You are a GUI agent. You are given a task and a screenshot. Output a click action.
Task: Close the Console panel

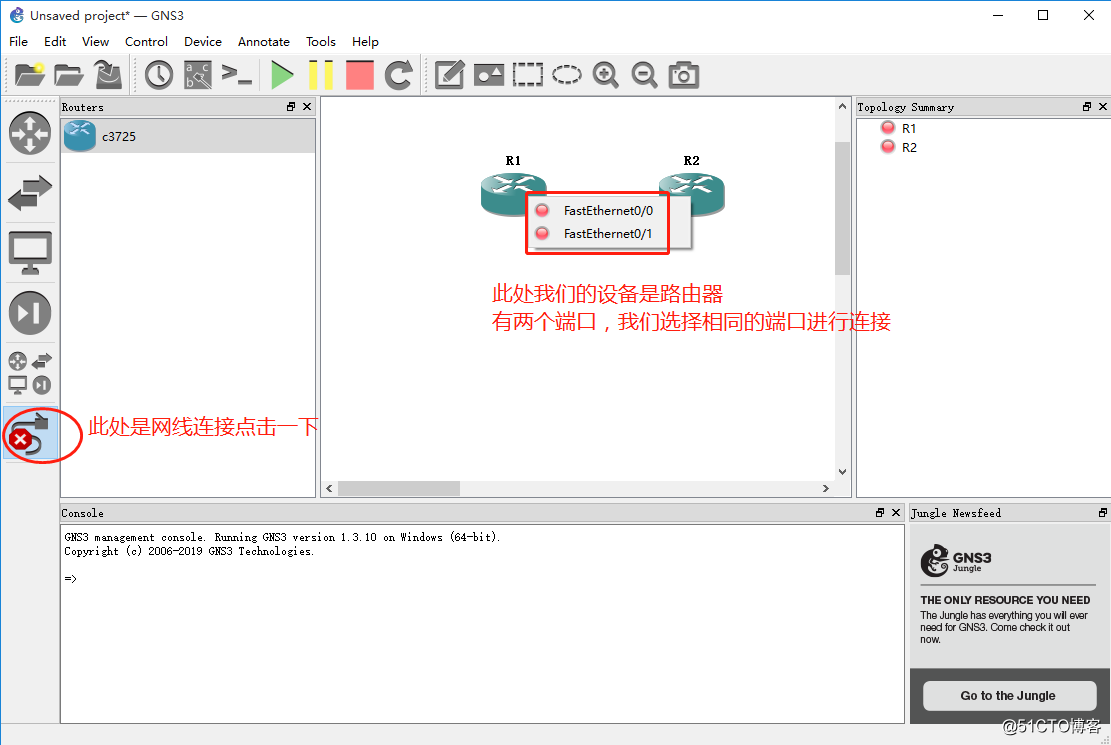coord(896,512)
